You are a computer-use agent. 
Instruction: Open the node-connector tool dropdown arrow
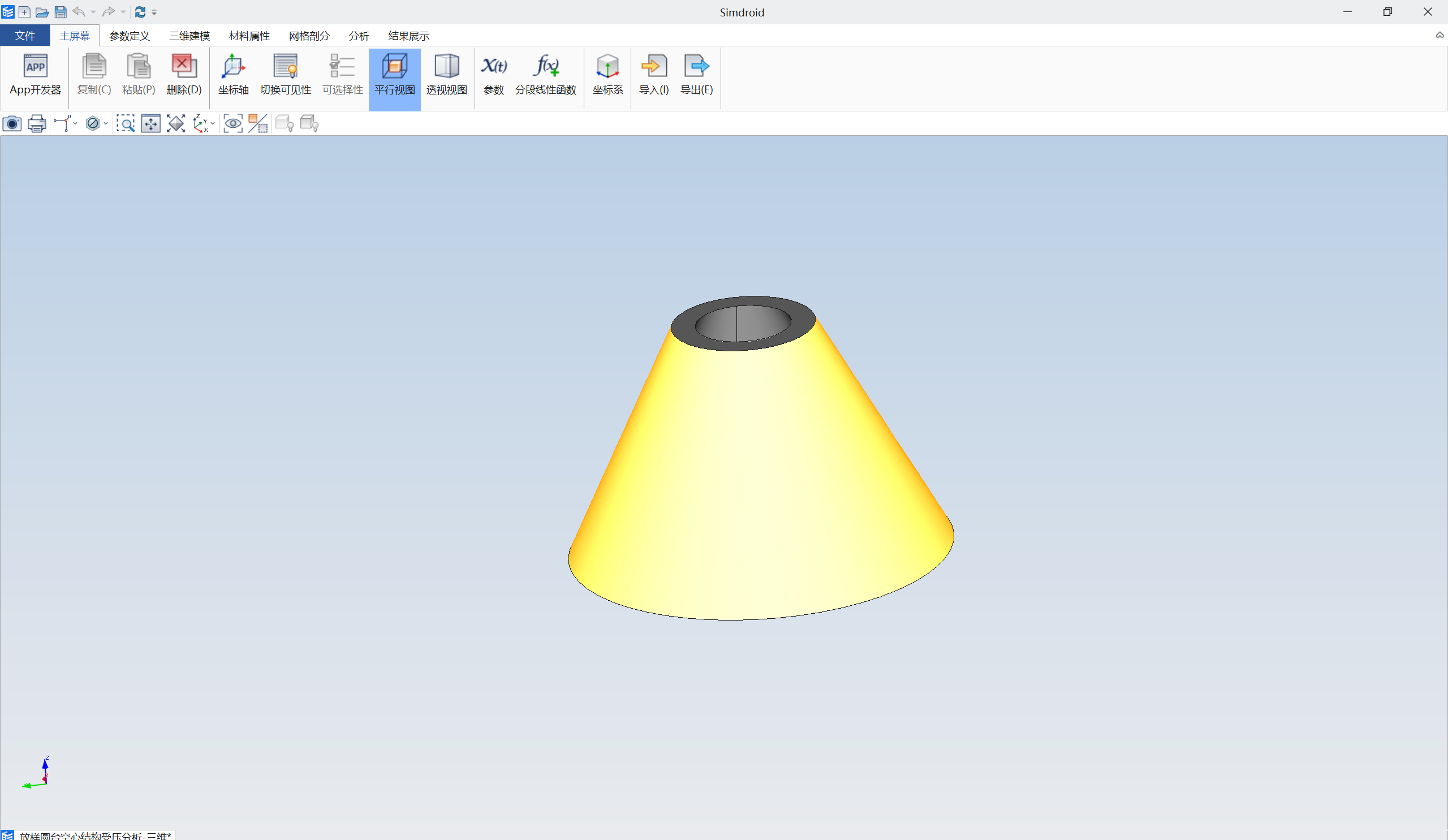point(76,123)
